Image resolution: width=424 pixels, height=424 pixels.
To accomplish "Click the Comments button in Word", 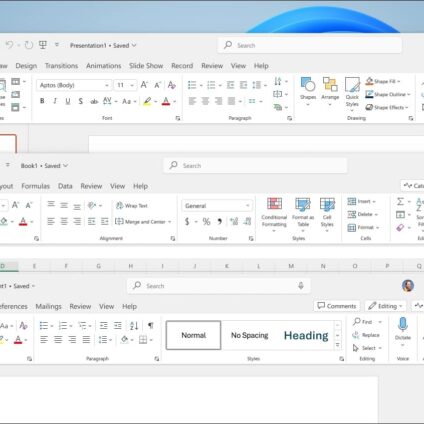I will pyautogui.click(x=337, y=306).
